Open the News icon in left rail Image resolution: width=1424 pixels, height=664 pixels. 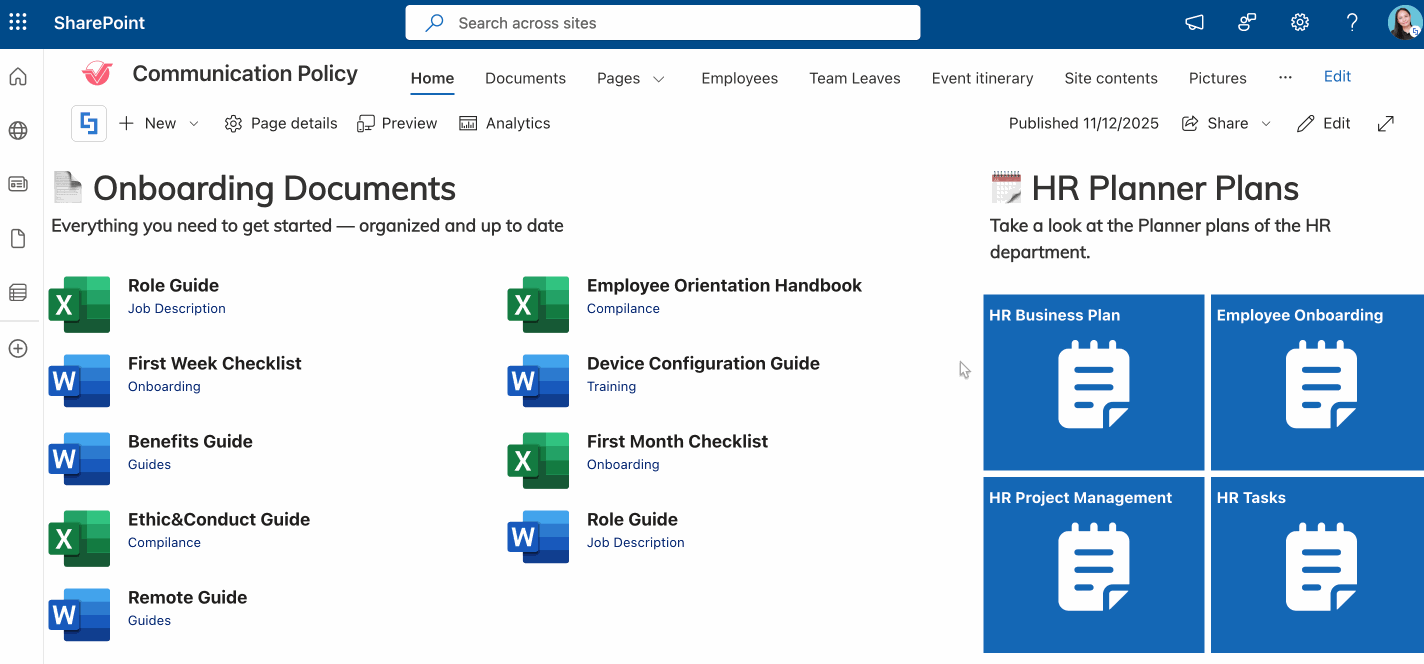(x=18, y=183)
